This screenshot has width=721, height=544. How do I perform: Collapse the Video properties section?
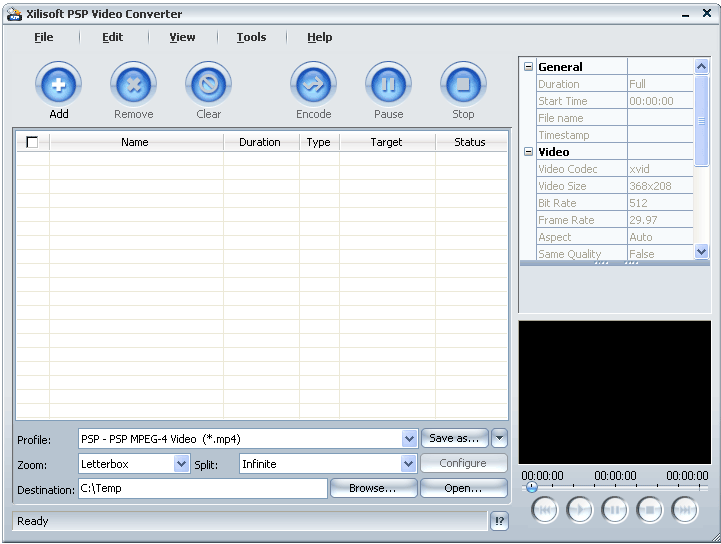(x=529, y=152)
